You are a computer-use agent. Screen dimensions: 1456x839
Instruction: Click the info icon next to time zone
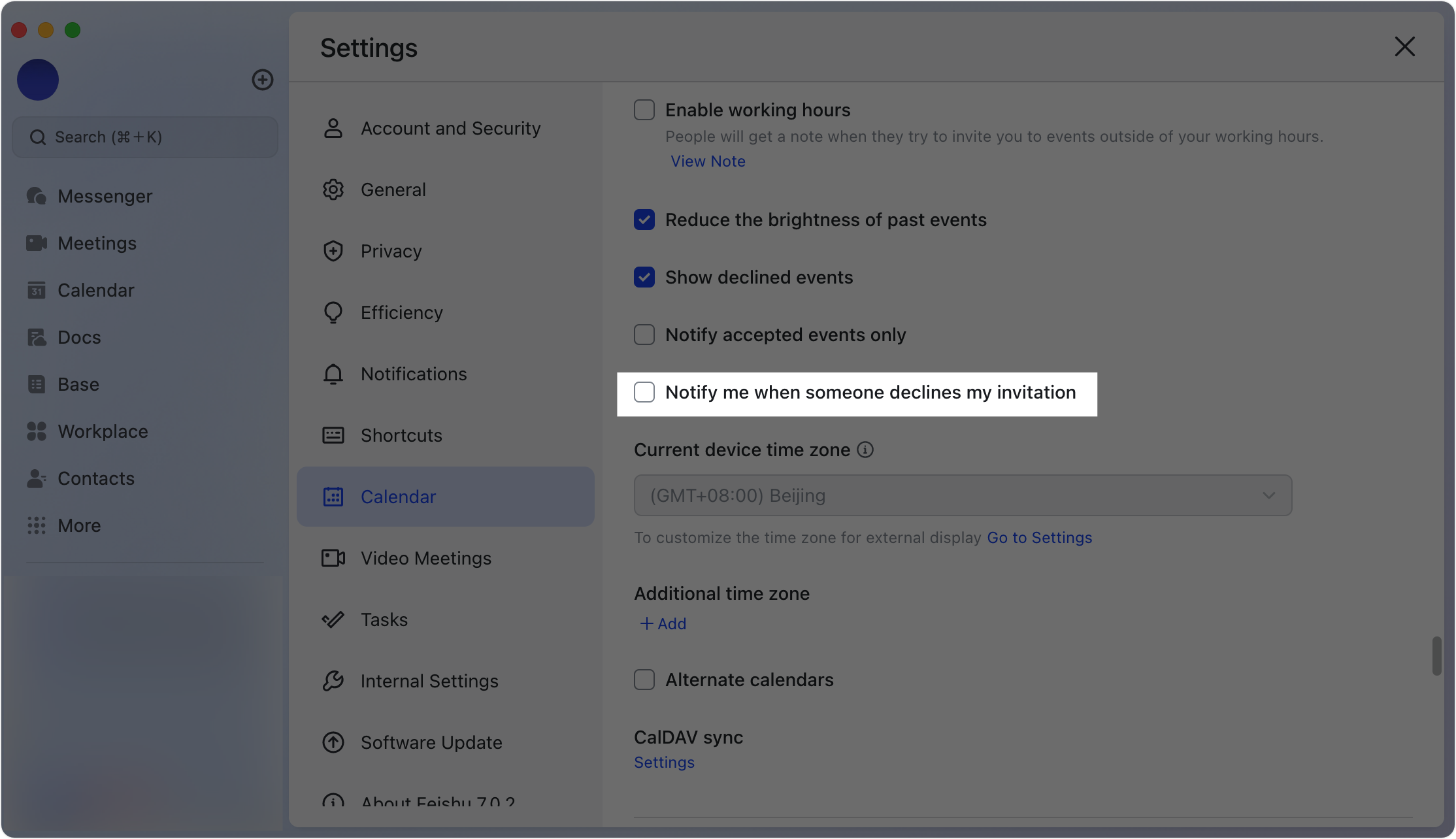click(865, 450)
